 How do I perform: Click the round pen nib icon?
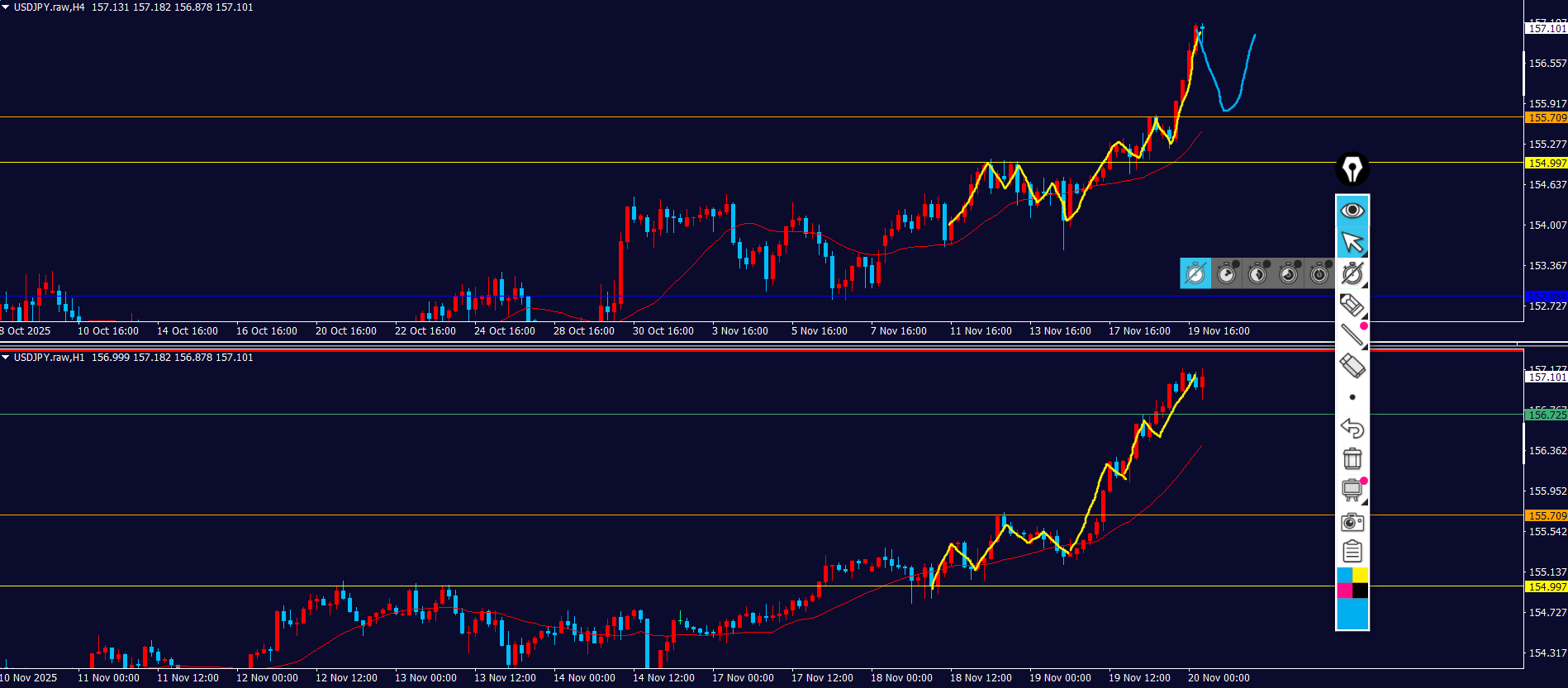click(x=1352, y=169)
